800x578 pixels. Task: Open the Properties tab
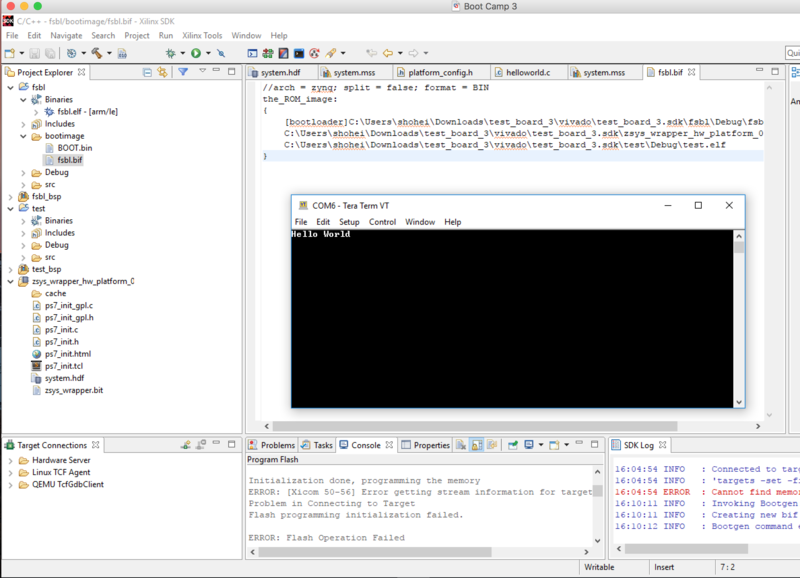point(426,445)
